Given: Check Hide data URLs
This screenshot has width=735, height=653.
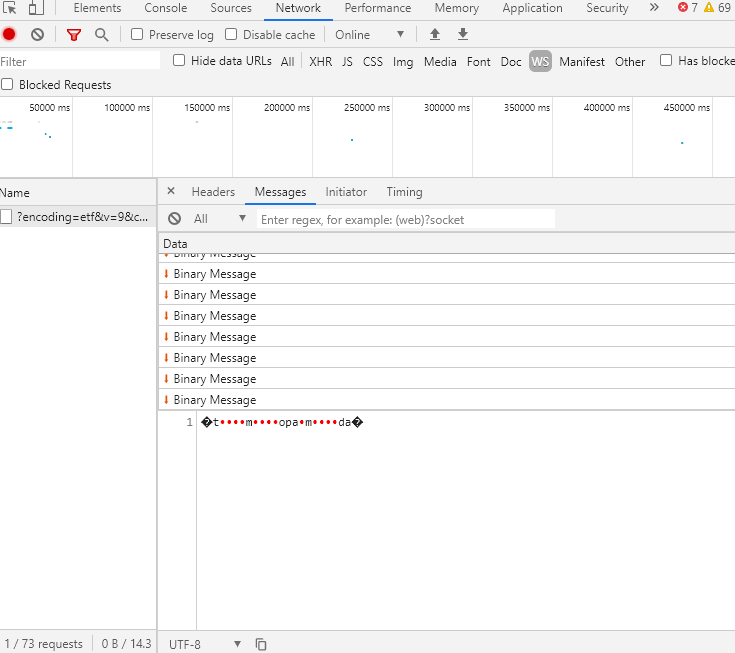Looking at the screenshot, I should [x=179, y=60].
